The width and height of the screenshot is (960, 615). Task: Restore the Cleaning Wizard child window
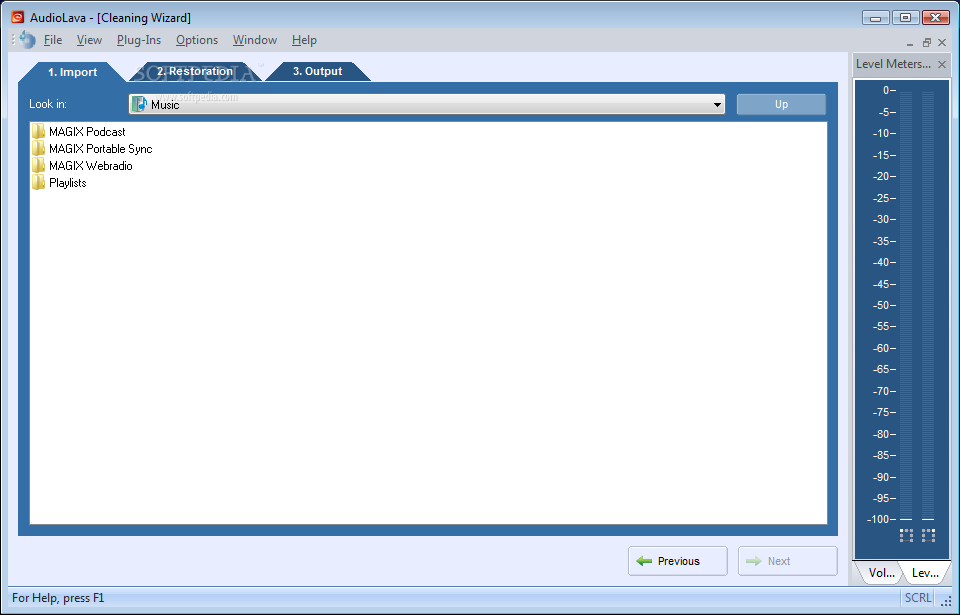click(926, 43)
